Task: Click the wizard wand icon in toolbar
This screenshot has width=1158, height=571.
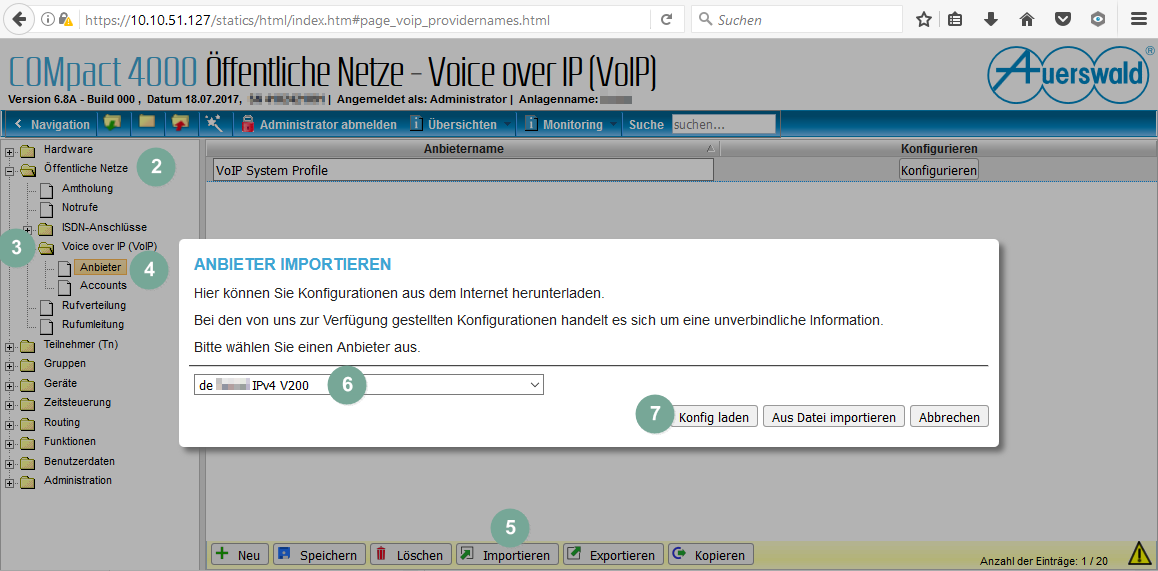Action: [x=213, y=124]
